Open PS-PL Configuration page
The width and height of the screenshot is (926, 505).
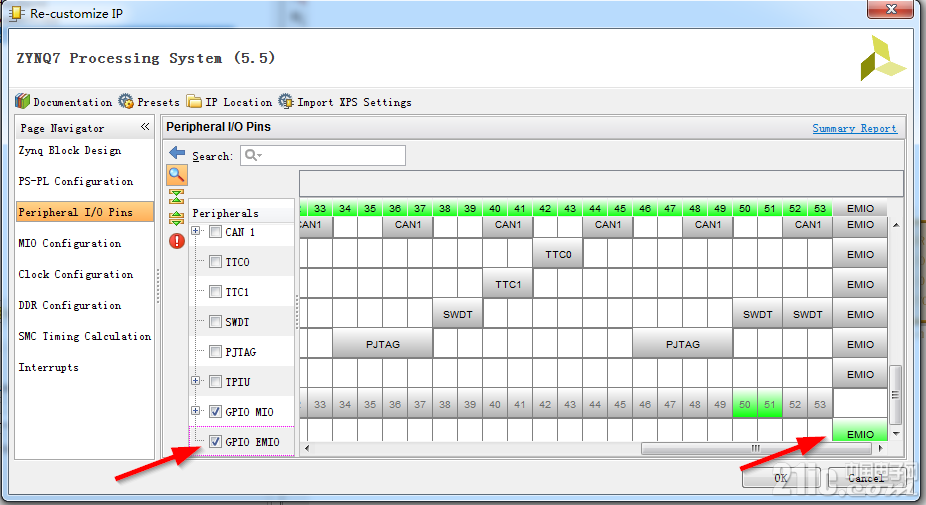[76, 181]
